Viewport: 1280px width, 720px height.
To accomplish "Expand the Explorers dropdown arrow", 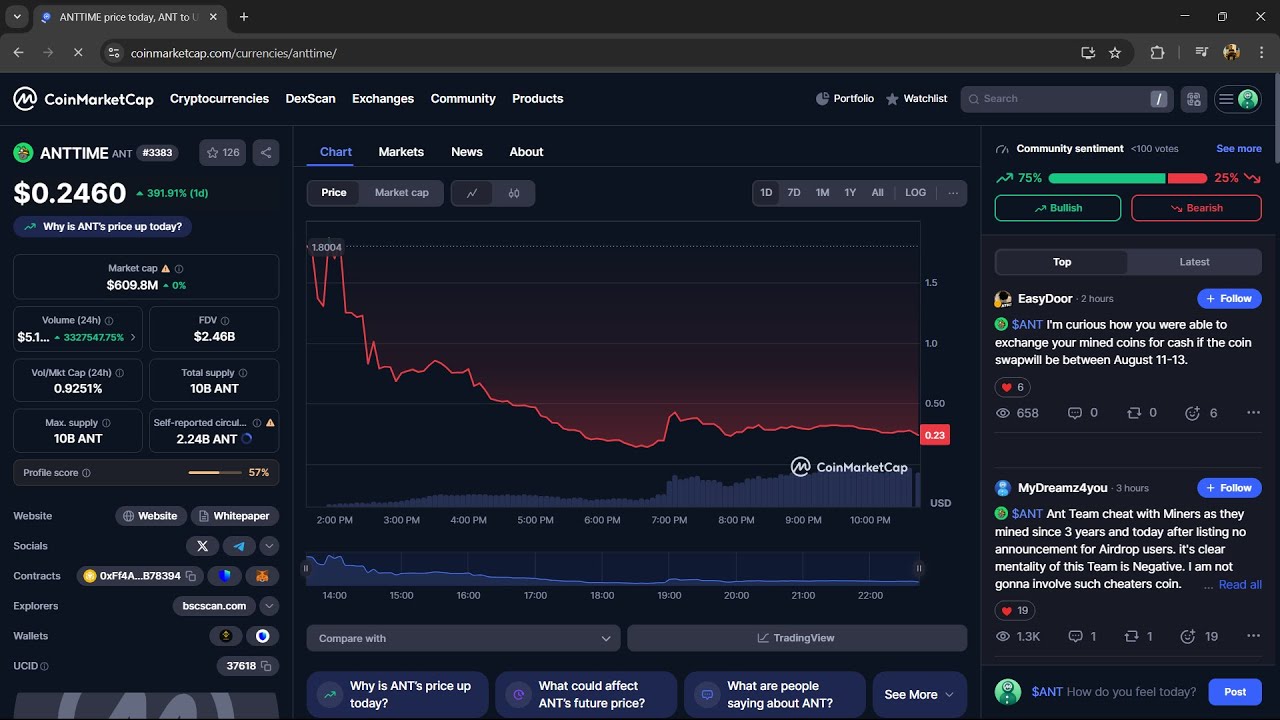I will click(x=269, y=606).
